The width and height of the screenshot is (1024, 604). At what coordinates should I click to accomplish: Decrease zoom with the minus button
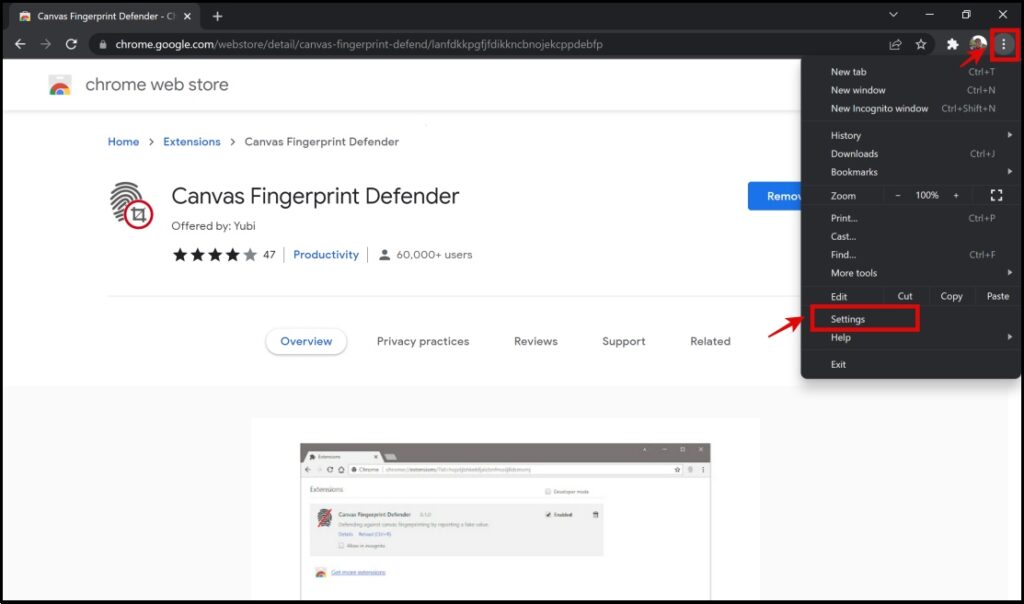(898, 195)
